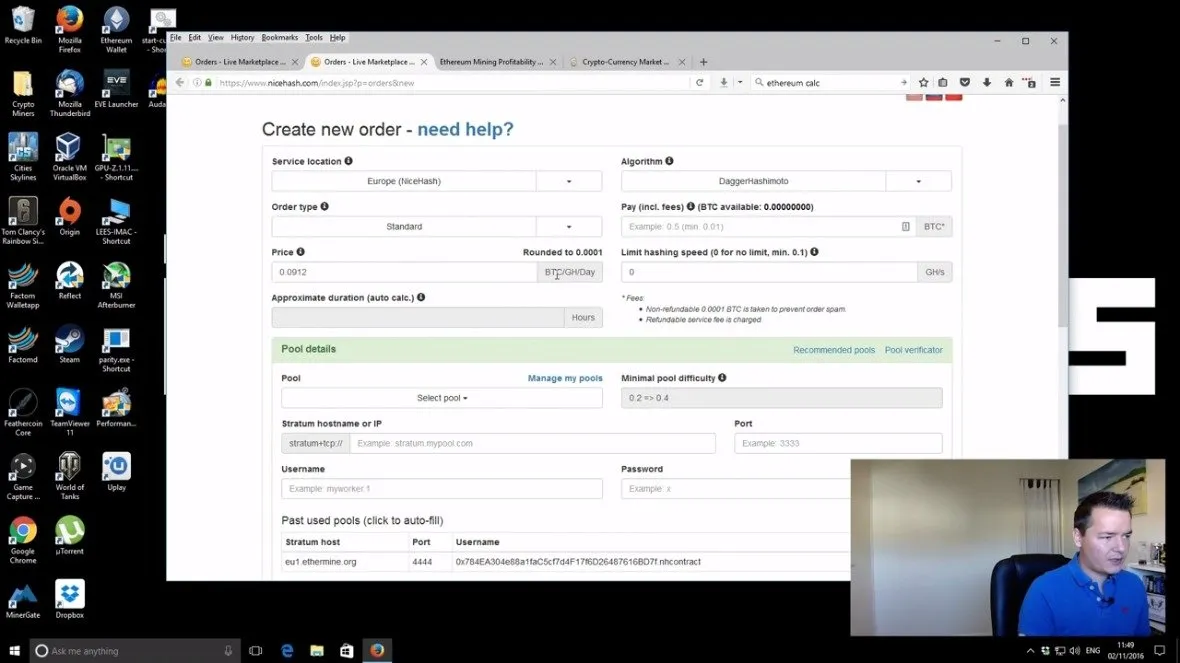Screen dimensions: 1180x663
Task: Open Recommended pools link
Action: click(x=834, y=350)
